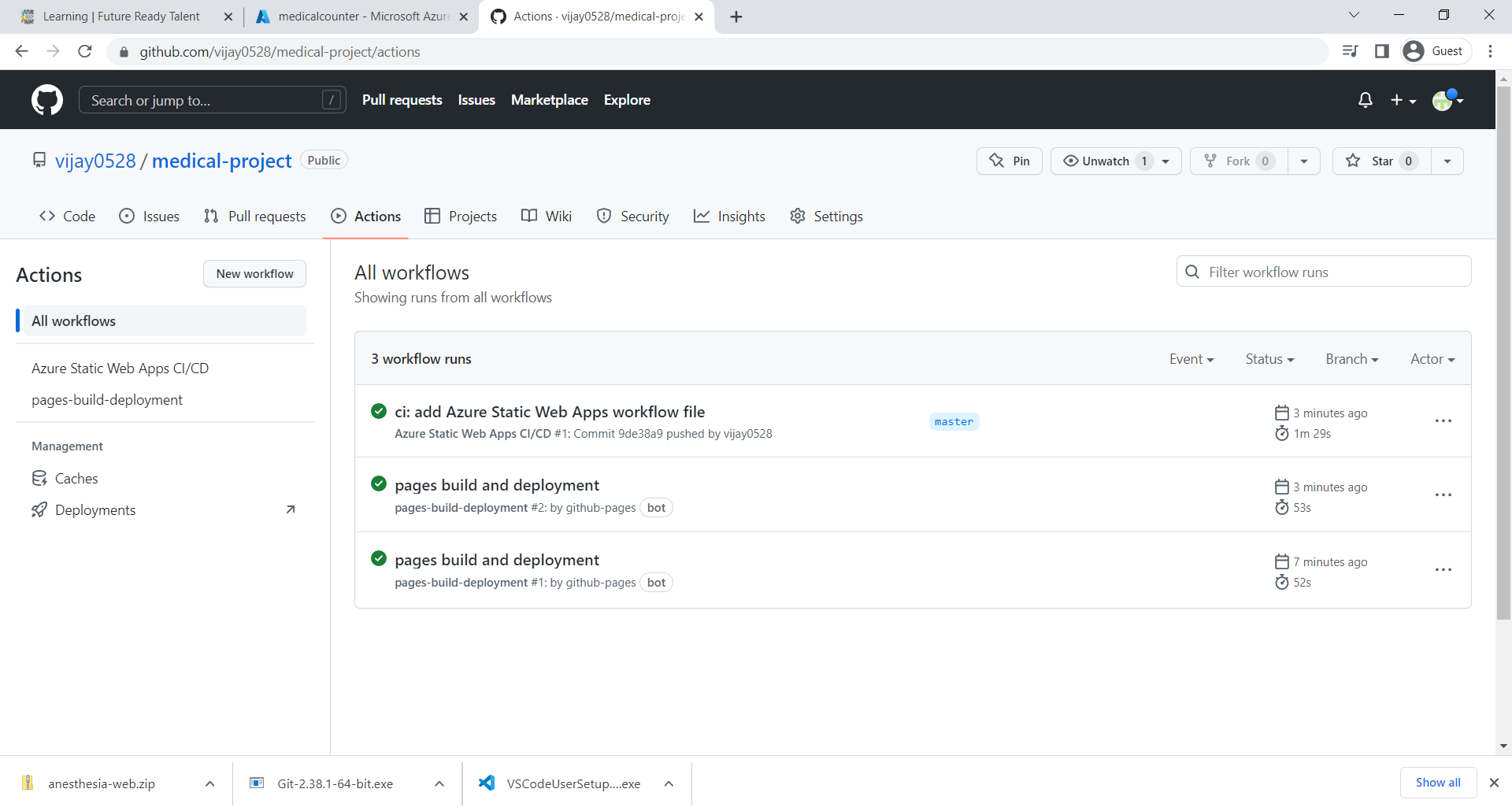Click the Caches database icon
This screenshot has width=1512, height=811.
pos(39,478)
